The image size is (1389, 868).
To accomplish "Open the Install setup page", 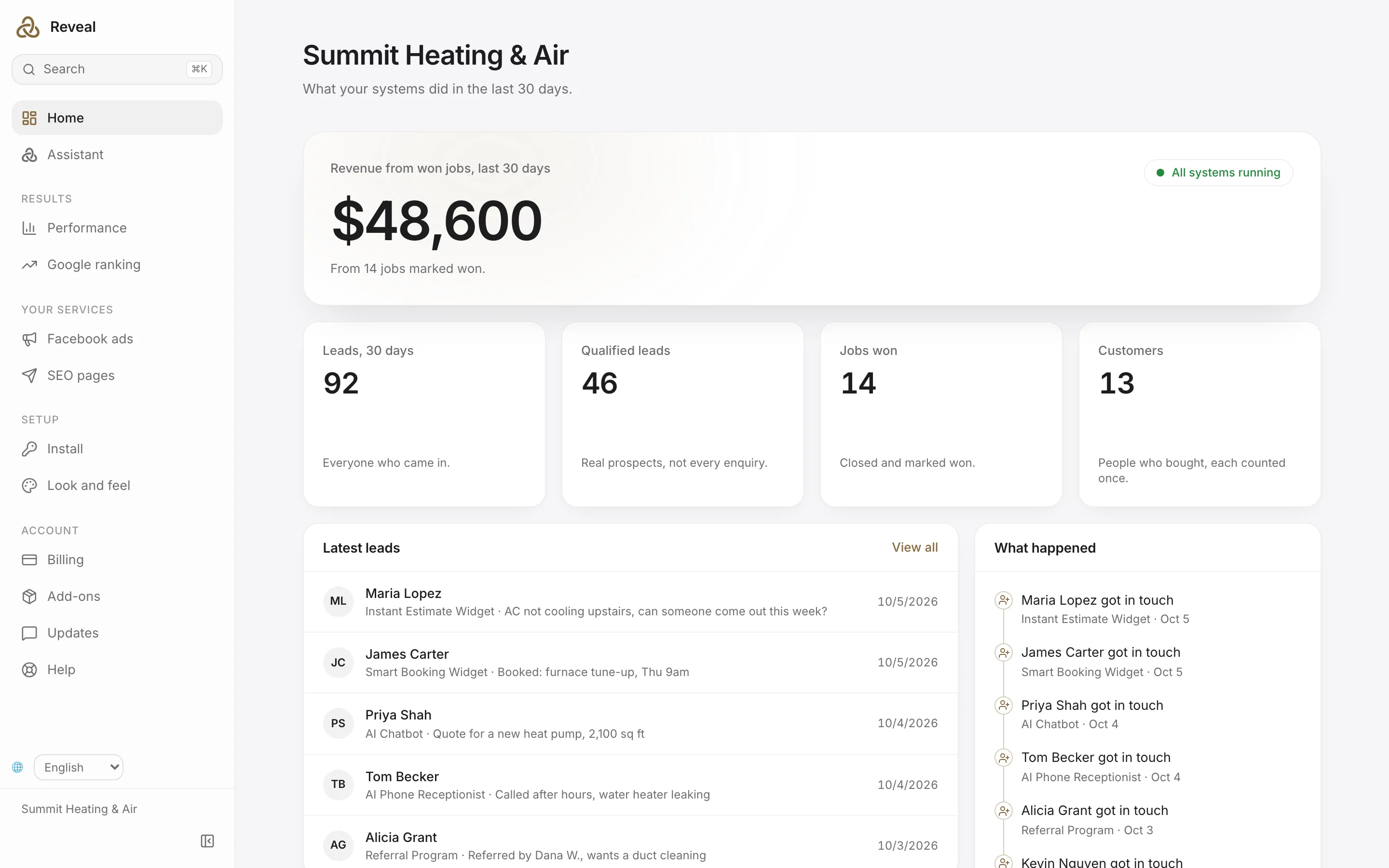I will pos(117,449).
